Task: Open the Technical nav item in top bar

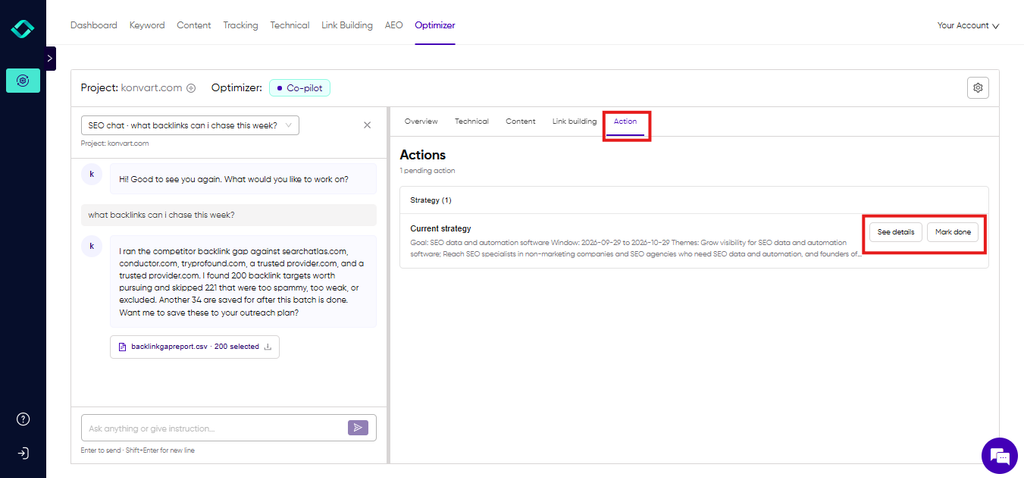Action: pos(290,25)
